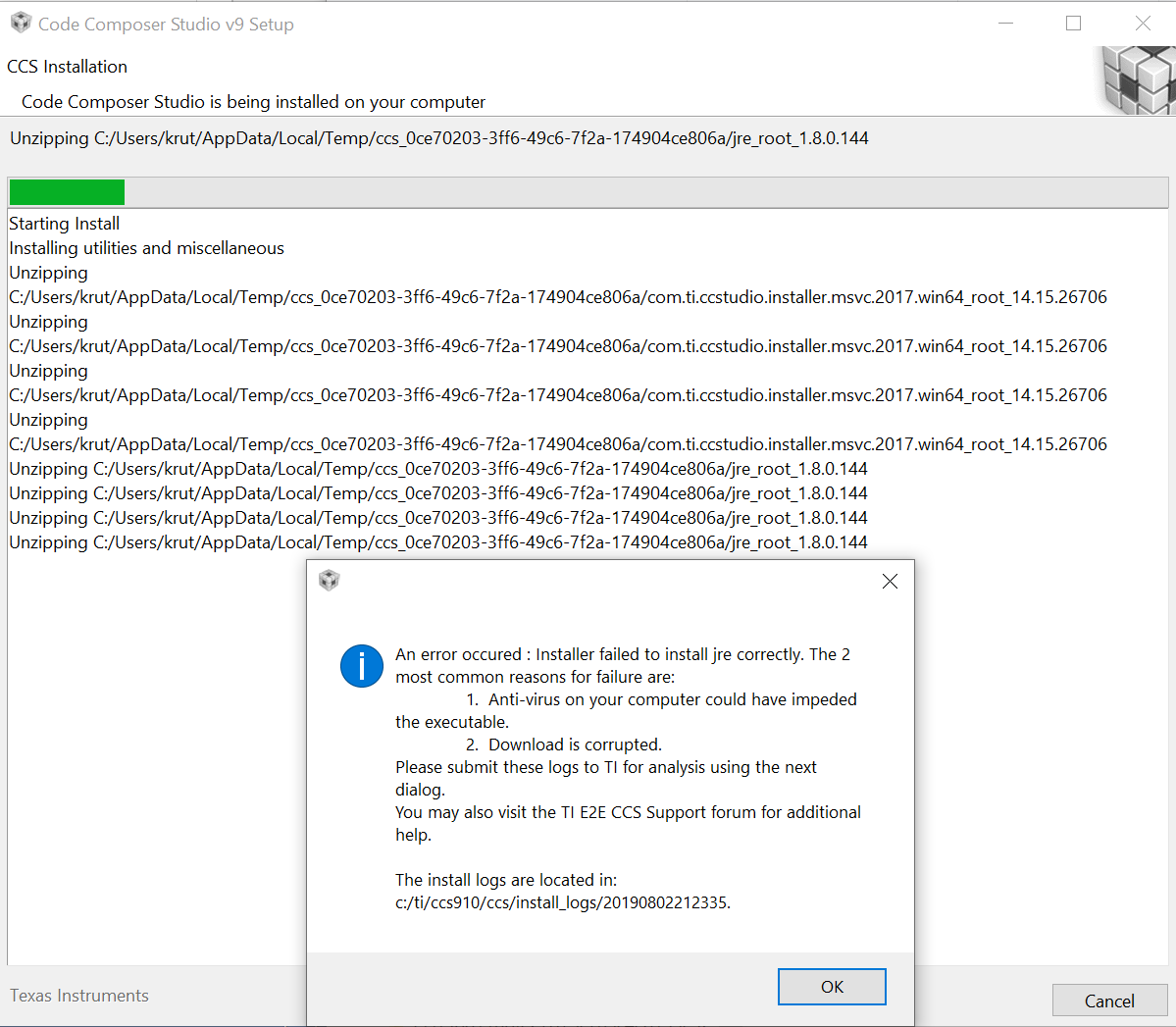1176x1027 pixels.
Task: Click the Code Composer Studio title bar icon
Action: [21, 24]
